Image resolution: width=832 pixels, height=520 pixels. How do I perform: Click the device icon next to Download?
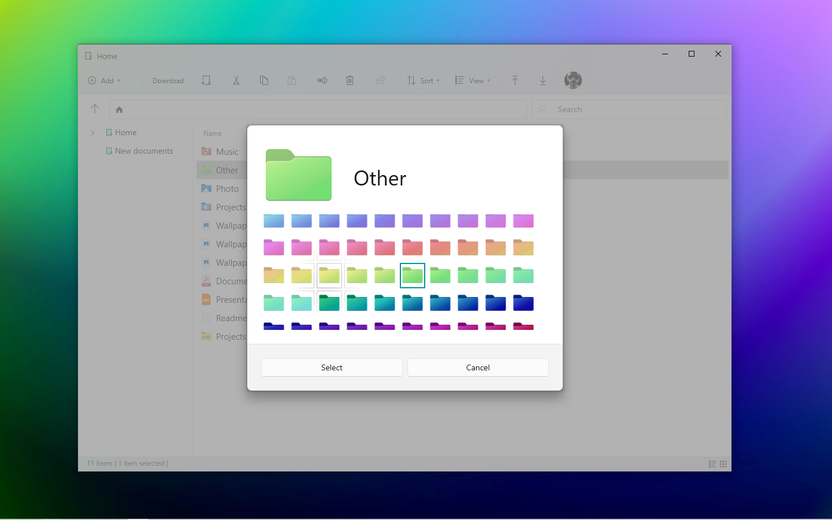[x=206, y=81]
